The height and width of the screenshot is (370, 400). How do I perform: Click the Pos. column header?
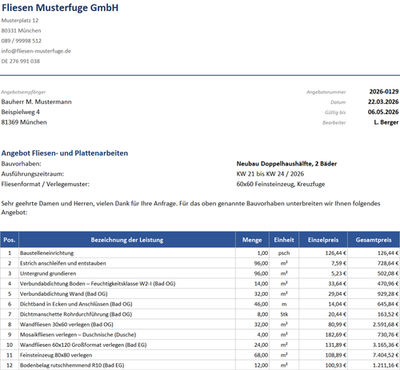9,240
